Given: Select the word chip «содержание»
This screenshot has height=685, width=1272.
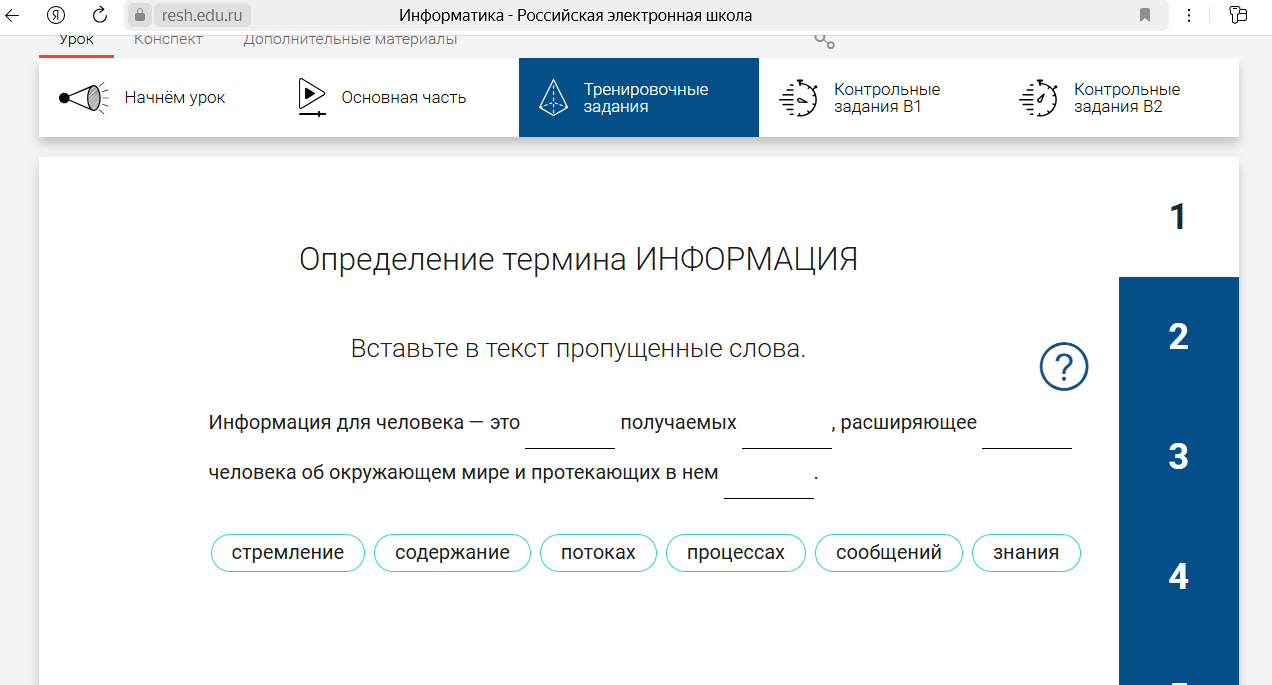Looking at the screenshot, I should 452,553.
